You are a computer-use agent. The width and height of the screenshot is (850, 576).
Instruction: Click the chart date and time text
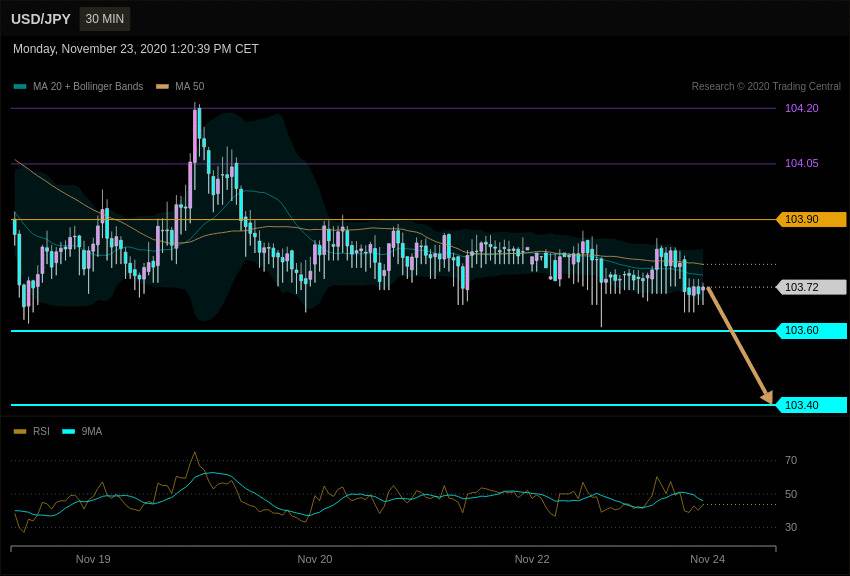[136, 49]
